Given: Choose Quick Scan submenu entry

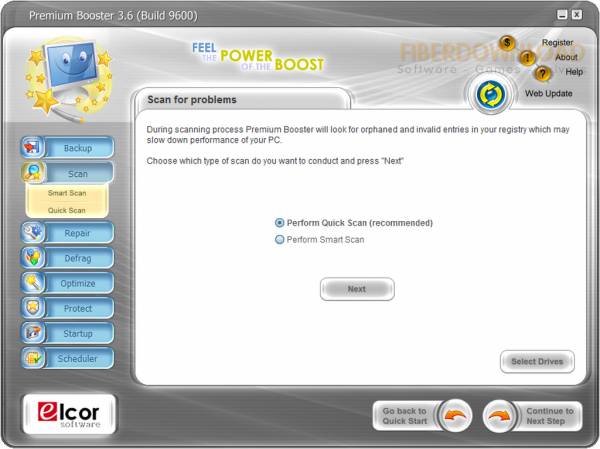Looking at the screenshot, I should tap(67, 210).
